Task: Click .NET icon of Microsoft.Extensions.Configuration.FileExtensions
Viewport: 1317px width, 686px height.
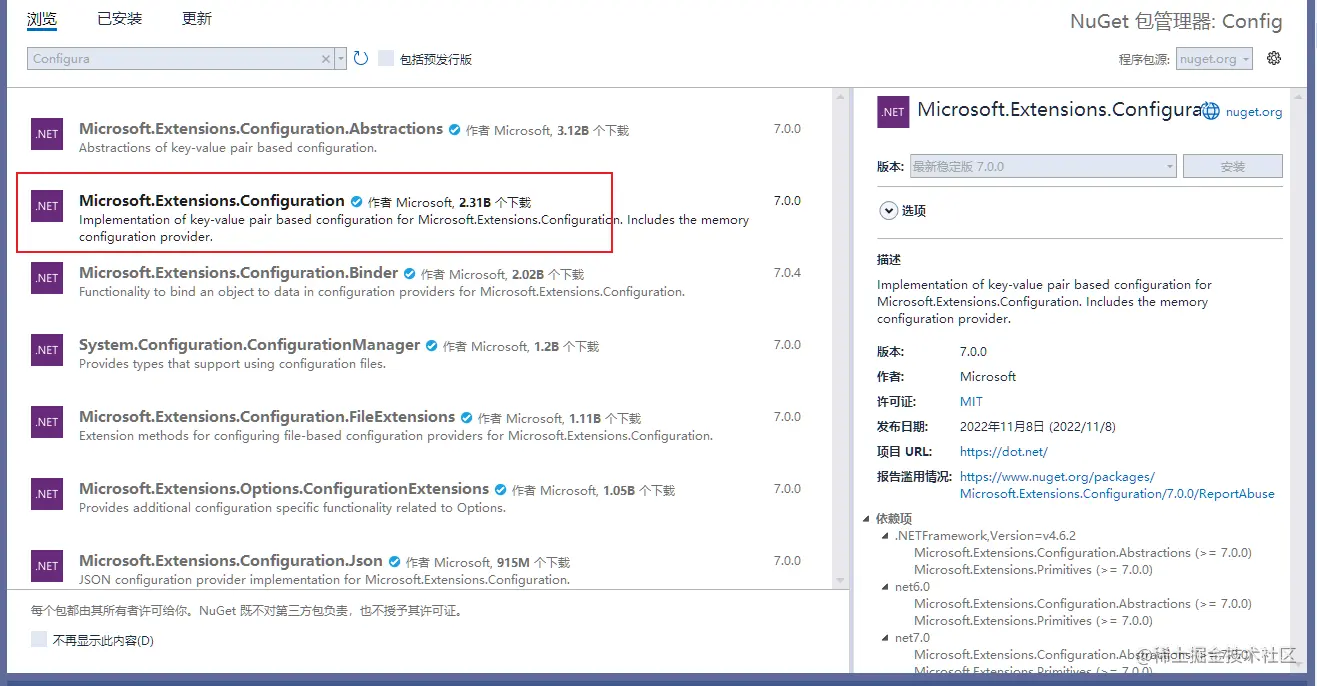Action: click(47, 422)
